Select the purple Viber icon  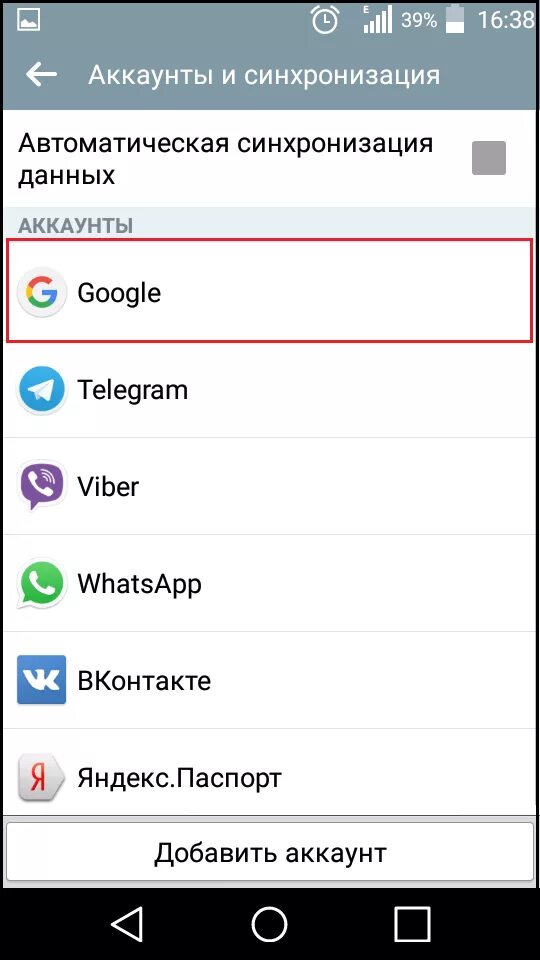point(42,486)
